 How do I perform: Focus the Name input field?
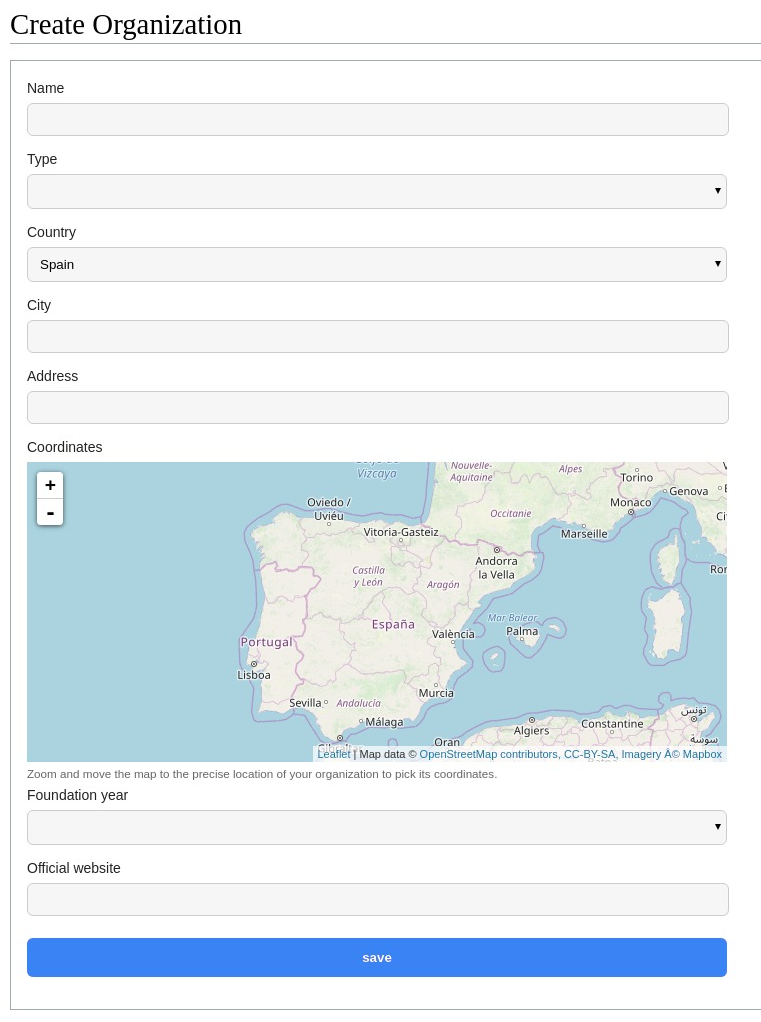[x=377, y=119]
